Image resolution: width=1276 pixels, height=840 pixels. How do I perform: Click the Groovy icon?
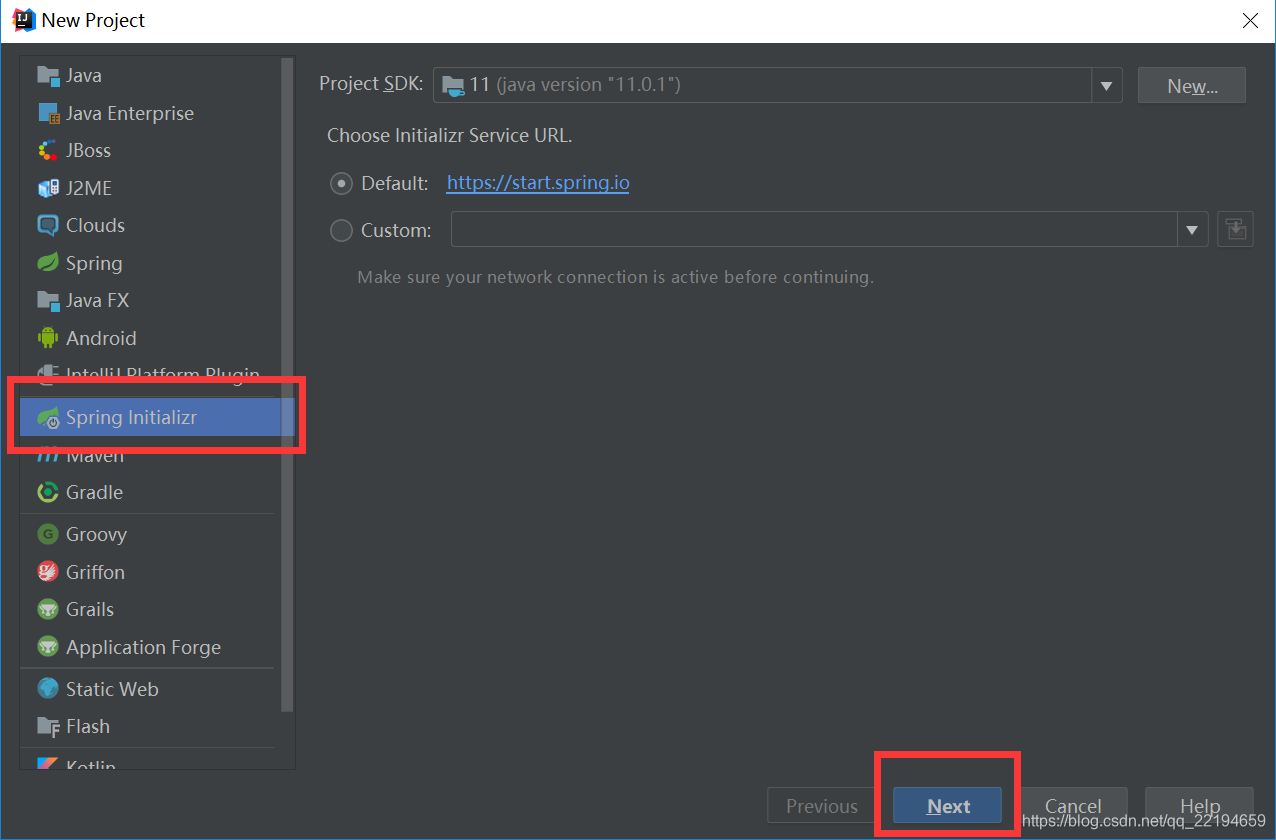pyautogui.click(x=48, y=534)
